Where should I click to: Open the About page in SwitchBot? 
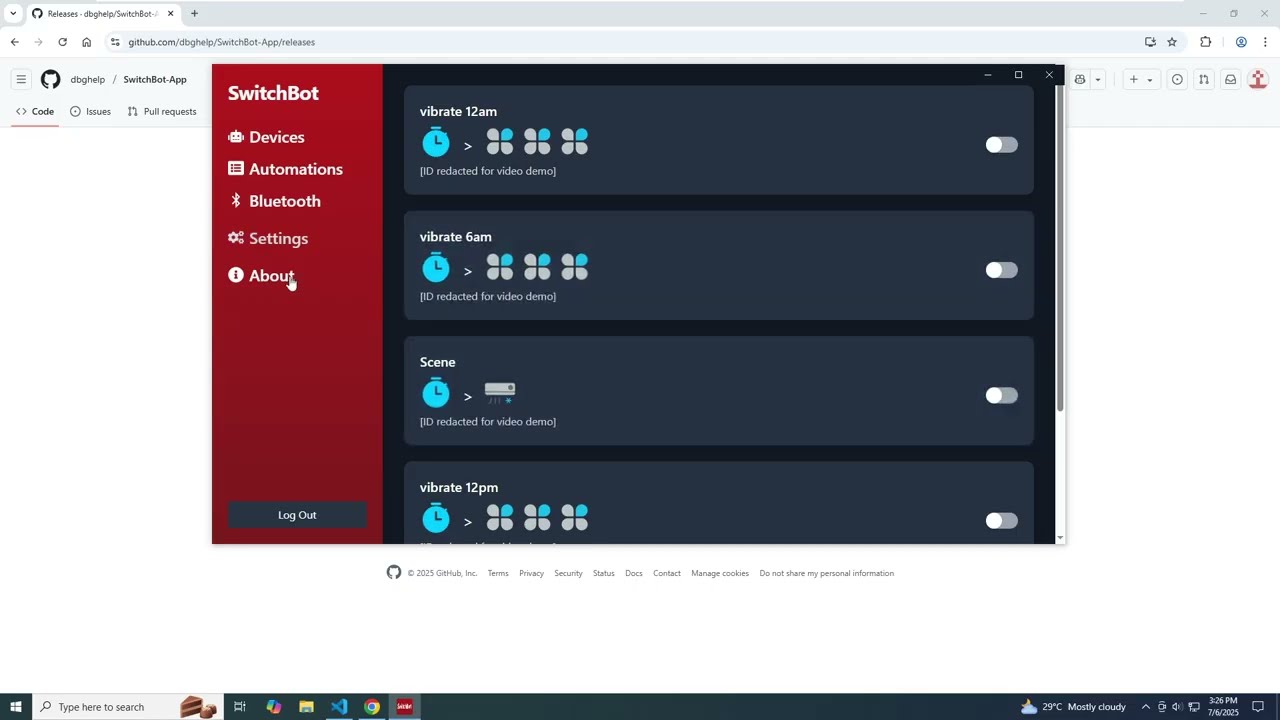261,275
